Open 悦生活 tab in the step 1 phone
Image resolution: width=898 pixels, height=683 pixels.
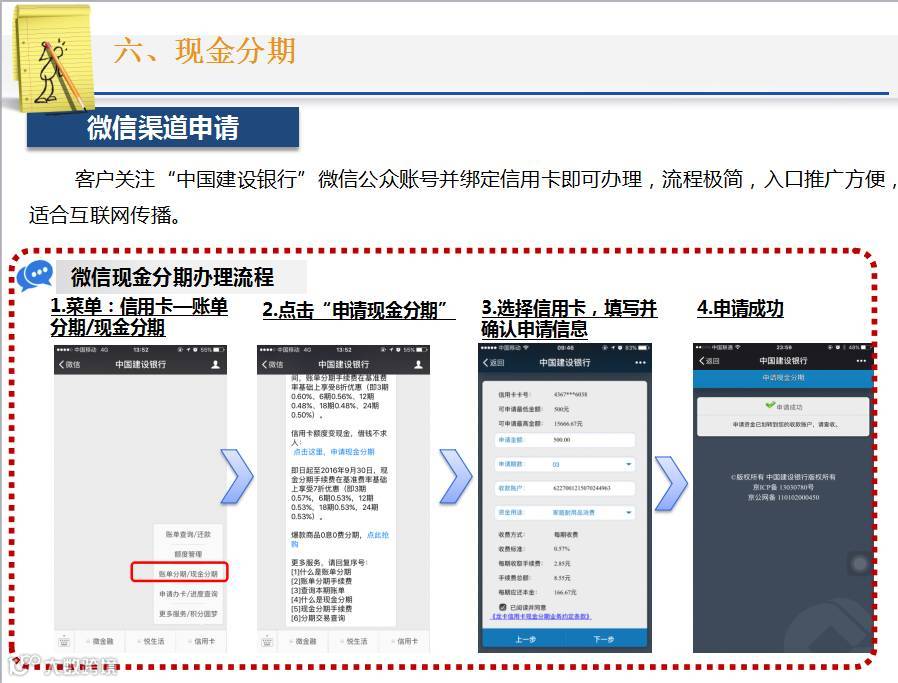(x=151, y=641)
